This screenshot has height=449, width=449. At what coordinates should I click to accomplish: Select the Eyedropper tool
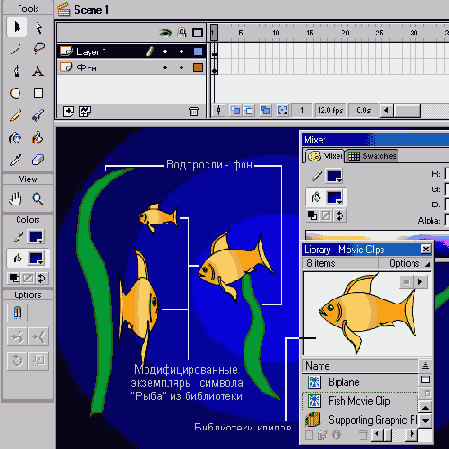coord(15,160)
